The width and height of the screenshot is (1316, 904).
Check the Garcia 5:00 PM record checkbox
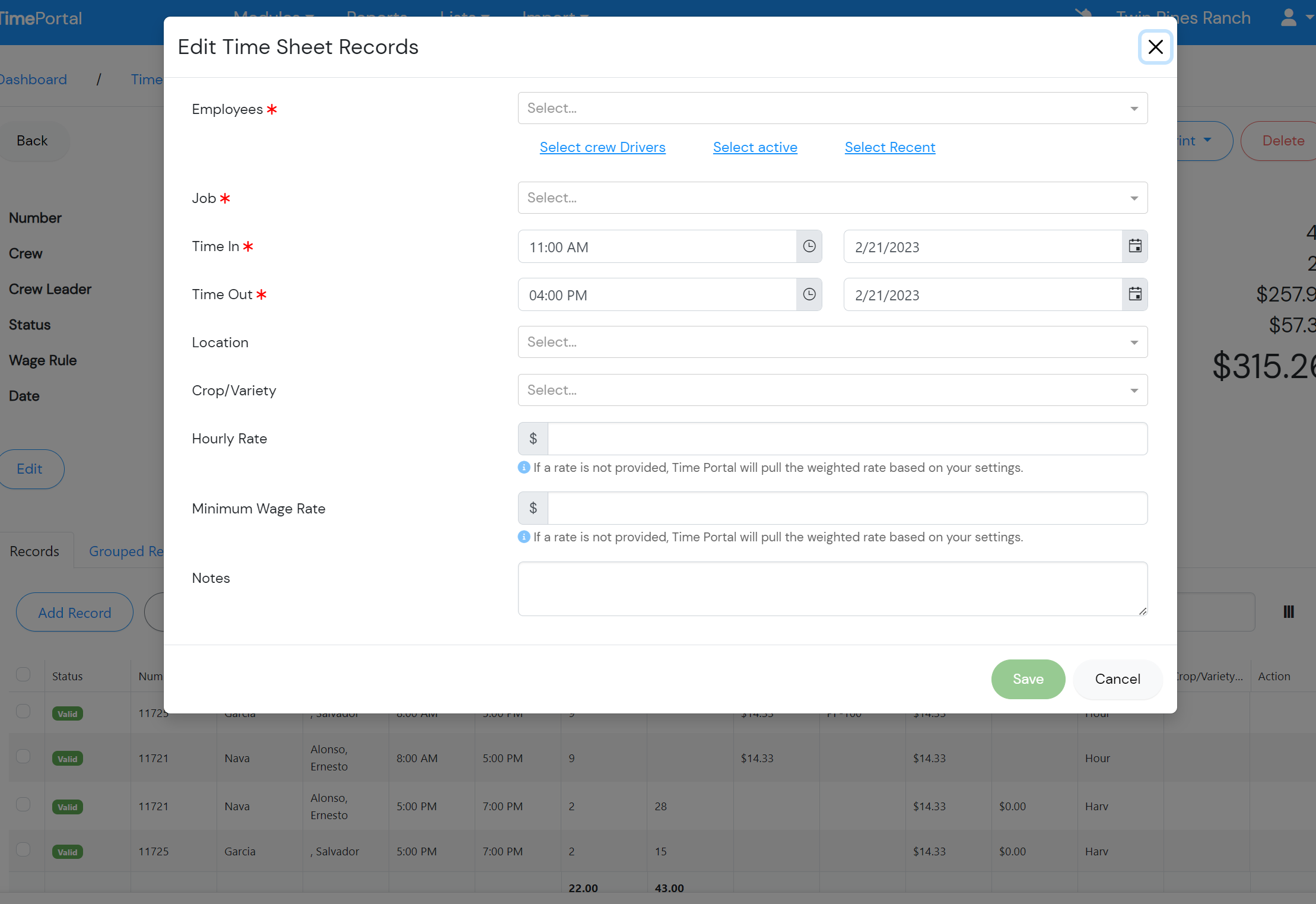(x=23, y=850)
